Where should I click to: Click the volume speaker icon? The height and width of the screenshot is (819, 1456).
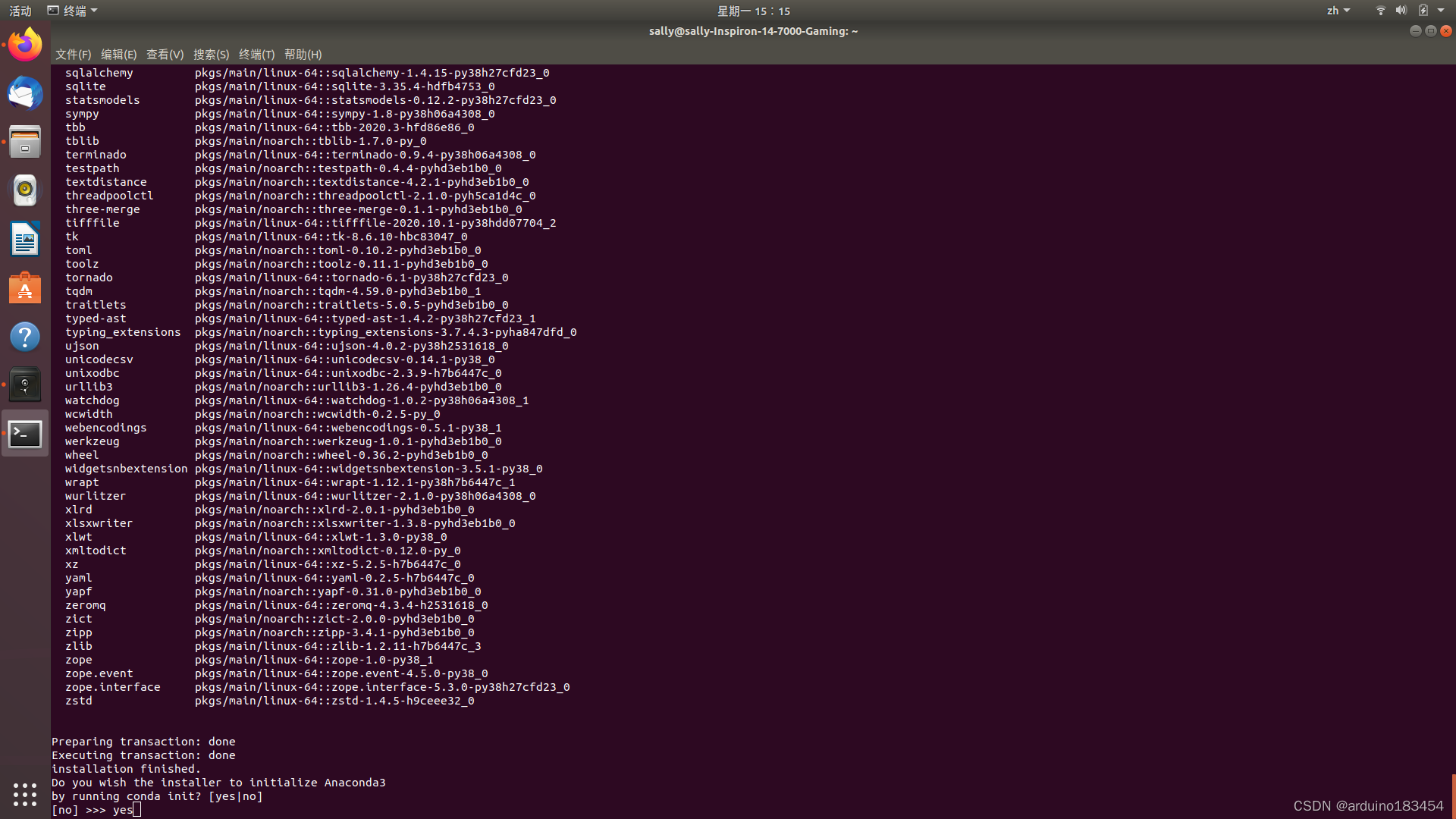(1401, 11)
